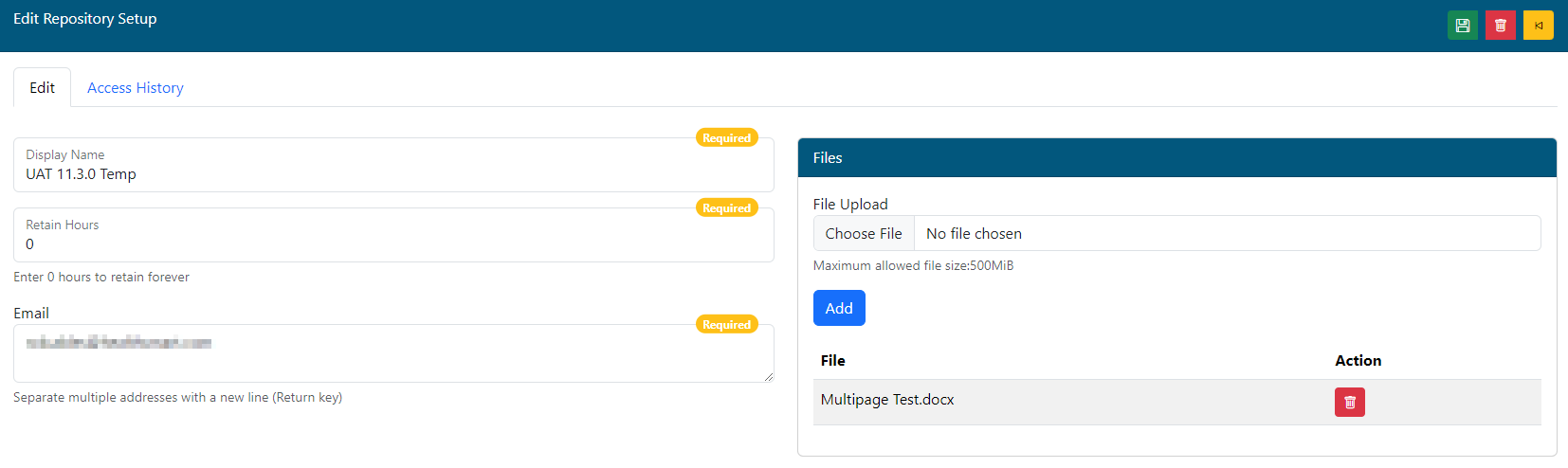
Task: Click the green save icon in header
Action: click(1462, 26)
